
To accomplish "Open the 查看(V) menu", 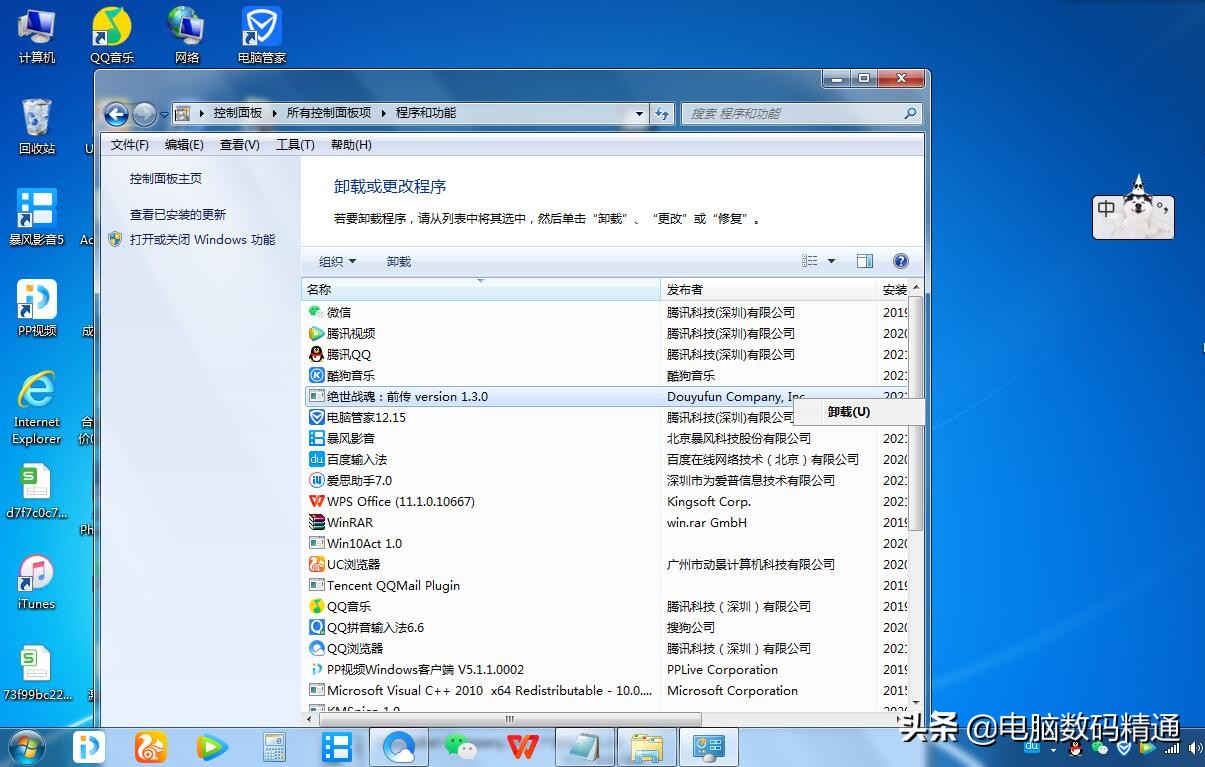I will (x=240, y=145).
